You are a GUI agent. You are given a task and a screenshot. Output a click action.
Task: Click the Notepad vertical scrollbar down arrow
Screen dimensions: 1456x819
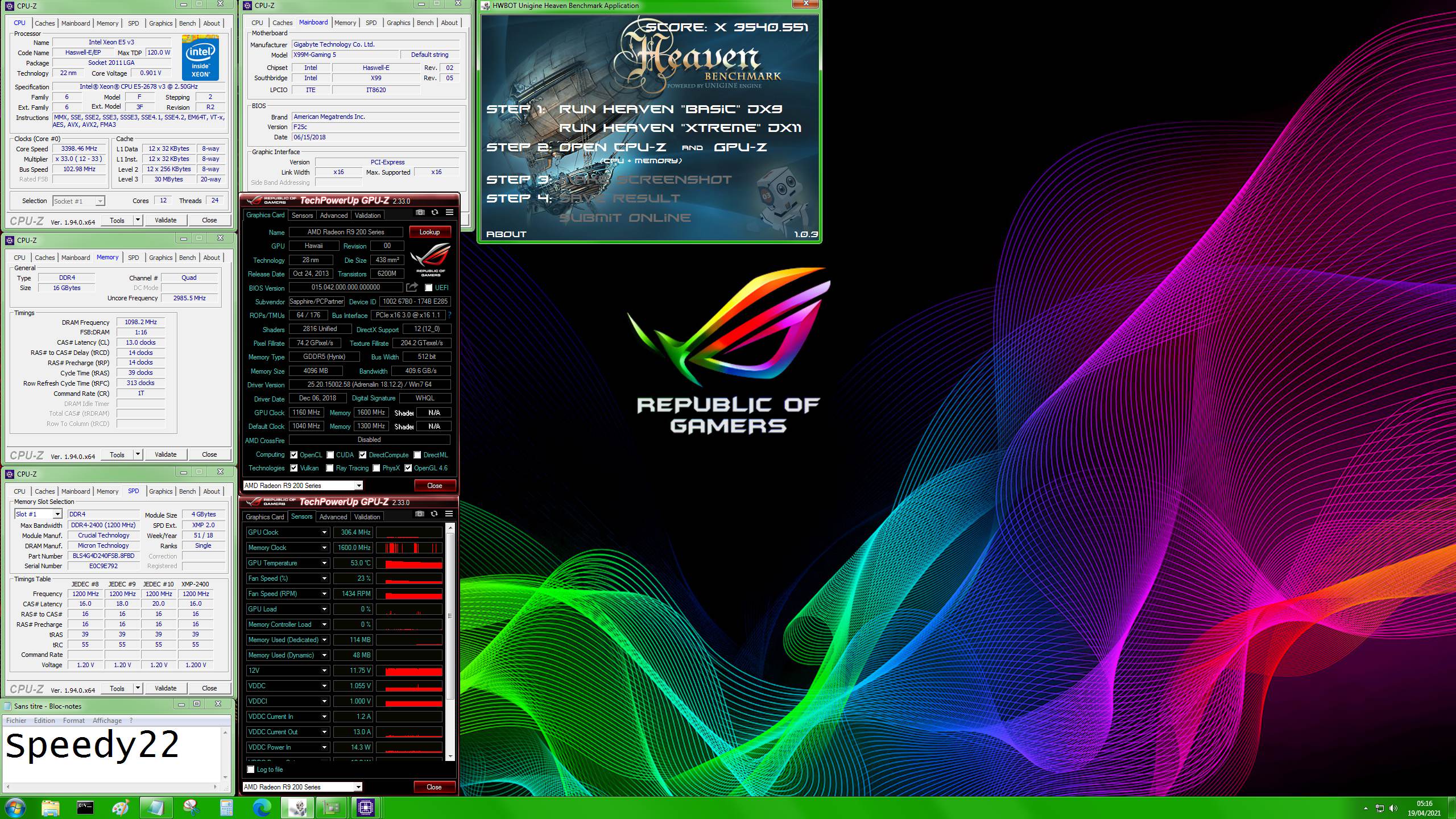(x=226, y=777)
